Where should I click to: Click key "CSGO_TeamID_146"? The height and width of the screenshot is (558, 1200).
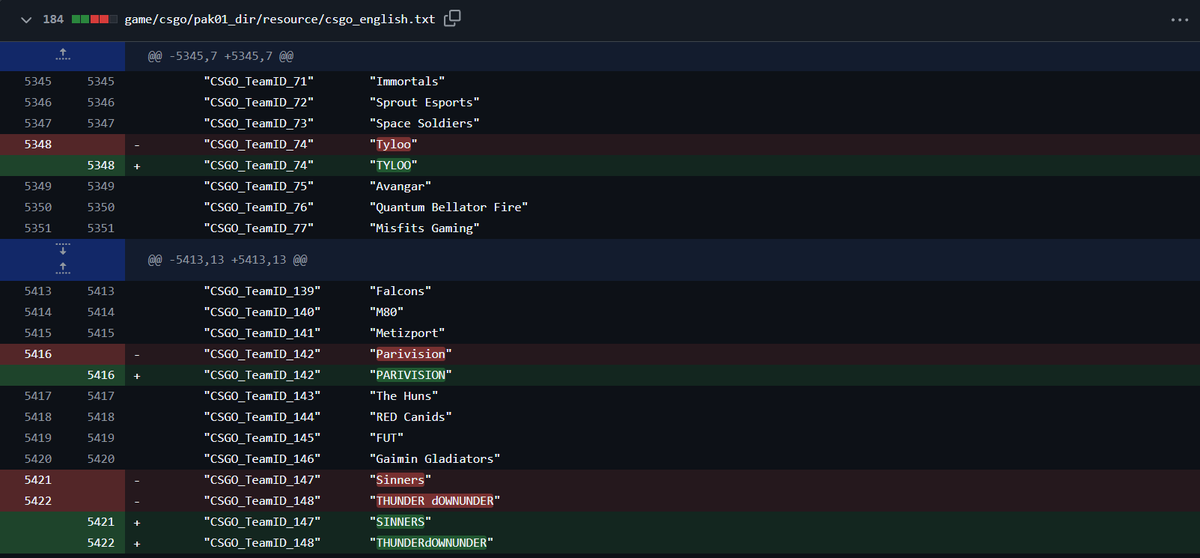coord(263,459)
